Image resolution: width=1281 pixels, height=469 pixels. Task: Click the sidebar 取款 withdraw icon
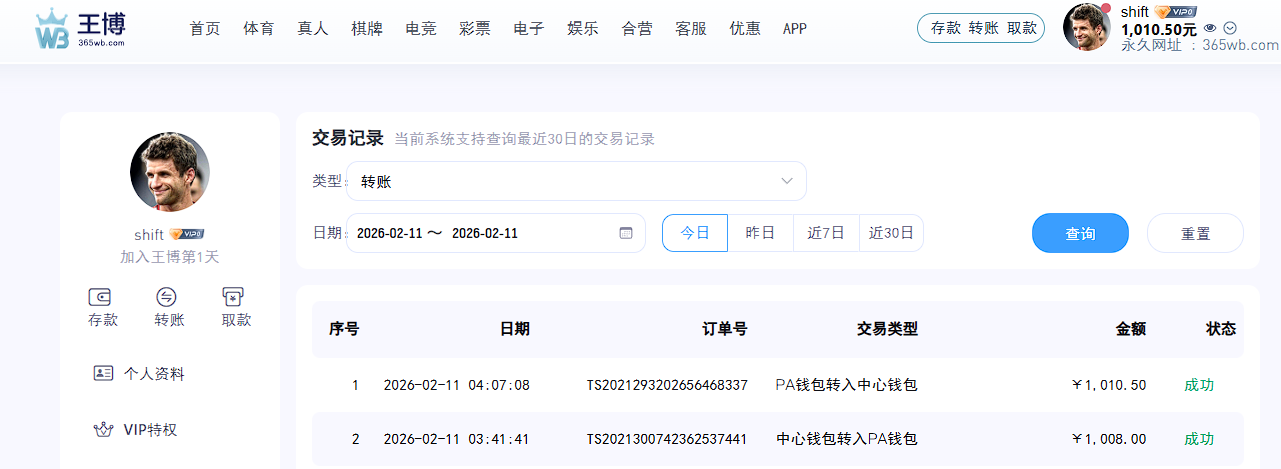pyautogui.click(x=234, y=297)
